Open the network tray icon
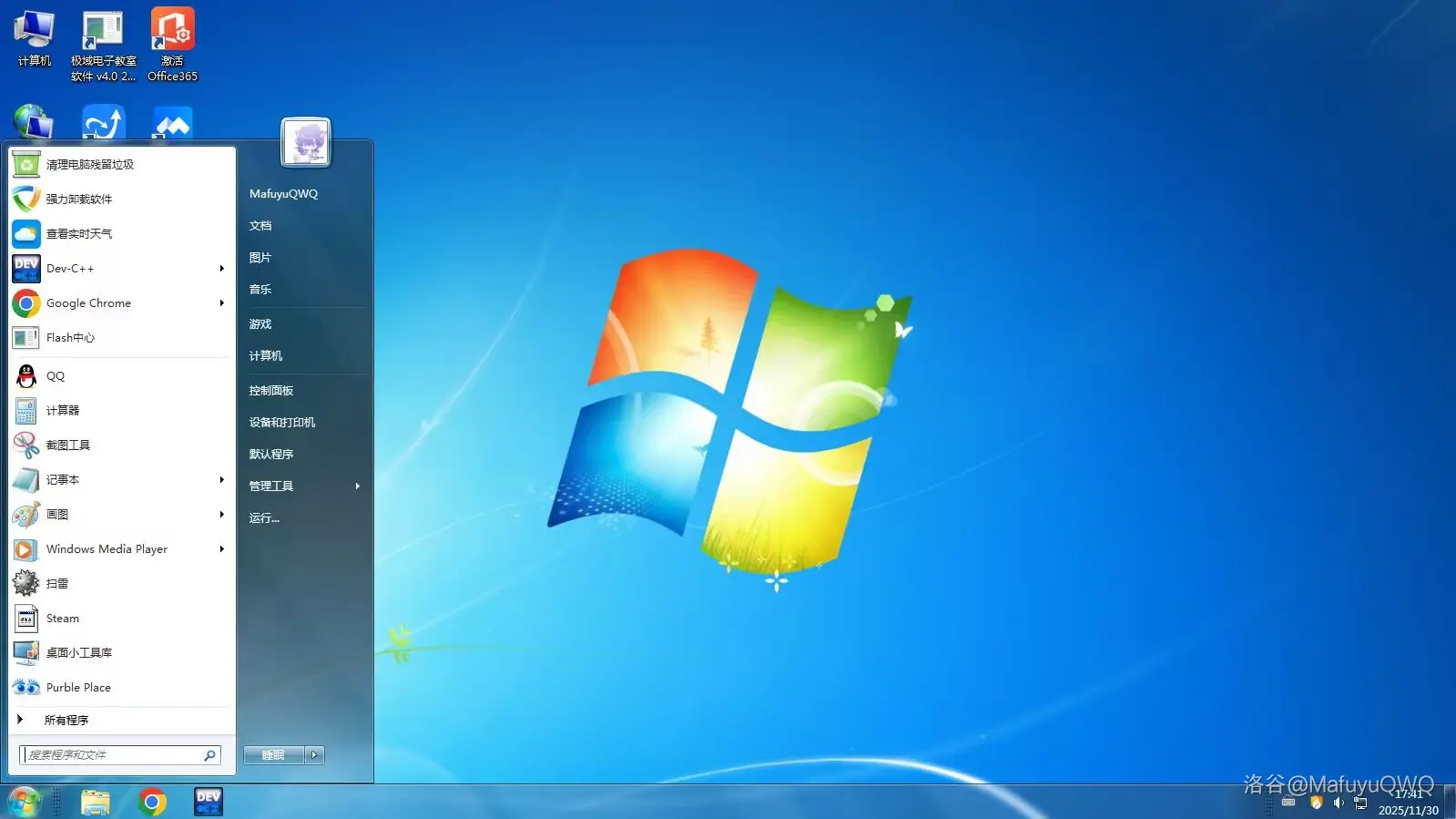This screenshot has height=819, width=1456. pyautogui.click(x=1360, y=803)
